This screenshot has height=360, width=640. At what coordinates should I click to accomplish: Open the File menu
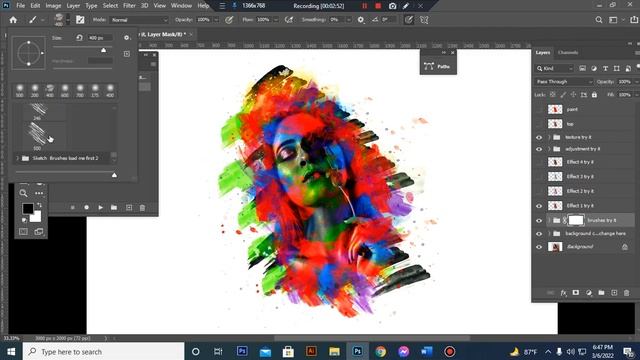tap(20, 6)
